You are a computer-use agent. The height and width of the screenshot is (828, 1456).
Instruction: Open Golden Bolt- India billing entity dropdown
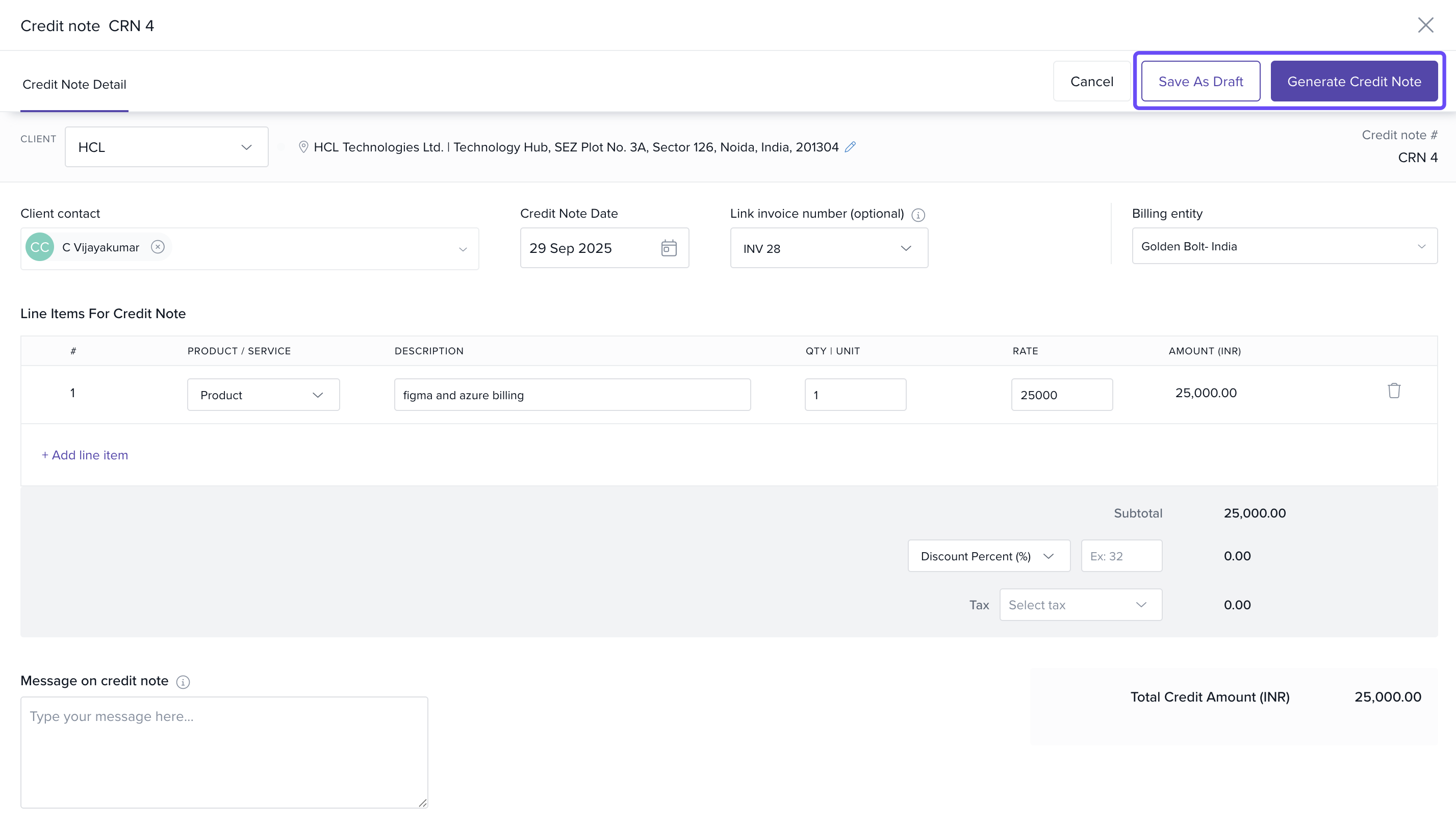(1284, 246)
